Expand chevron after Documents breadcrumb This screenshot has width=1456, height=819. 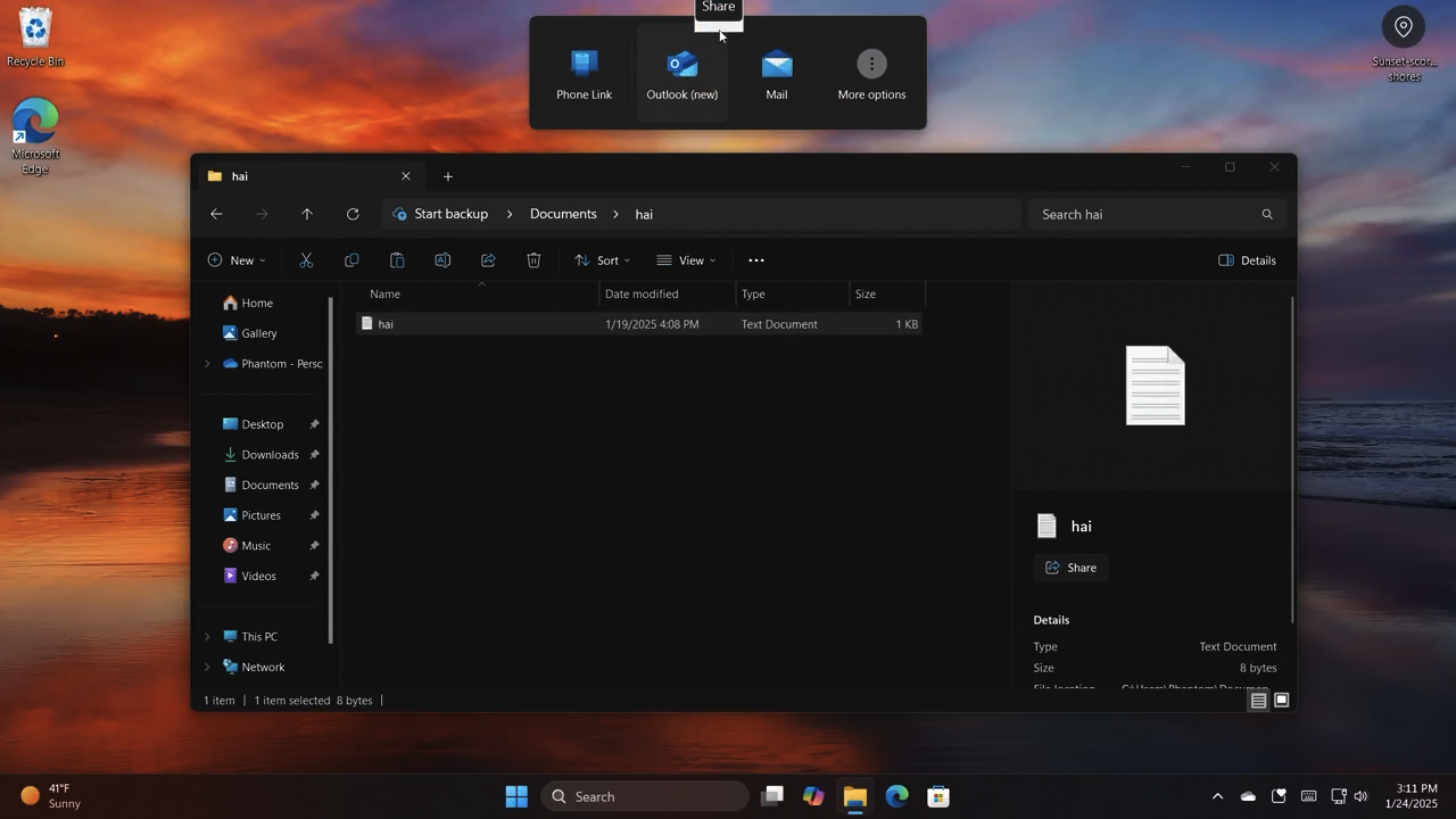point(615,214)
